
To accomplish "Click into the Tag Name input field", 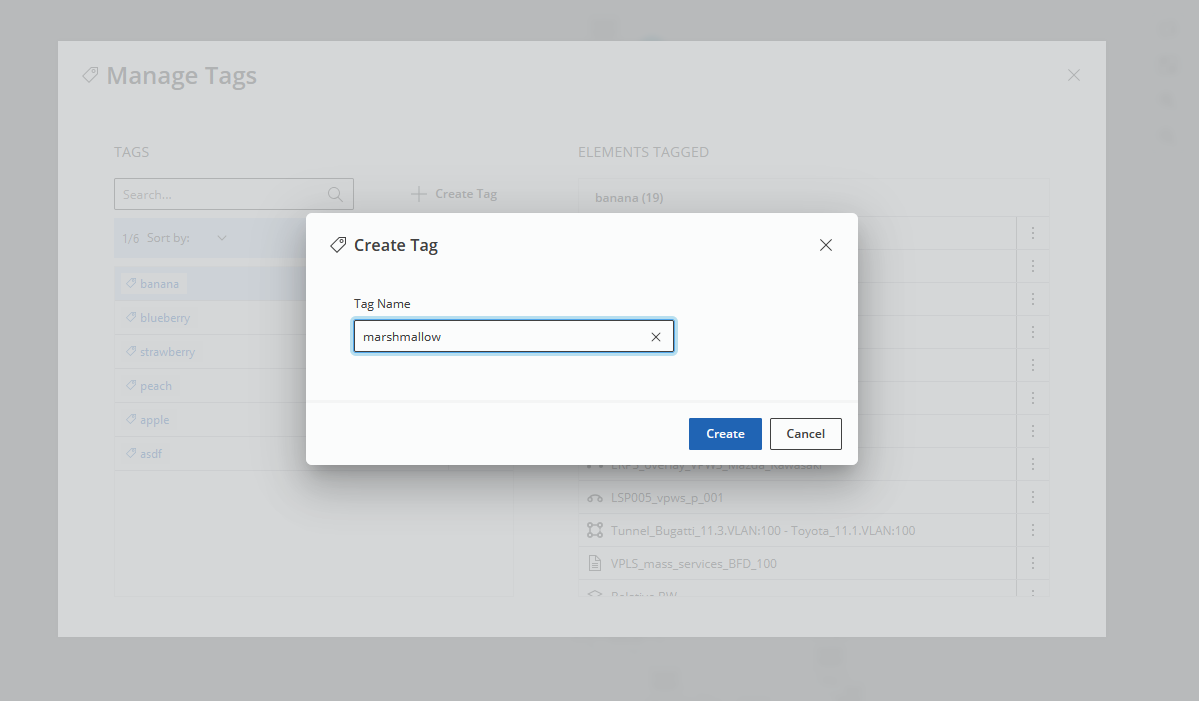I will pyautogui.click(x=500, y=337).
